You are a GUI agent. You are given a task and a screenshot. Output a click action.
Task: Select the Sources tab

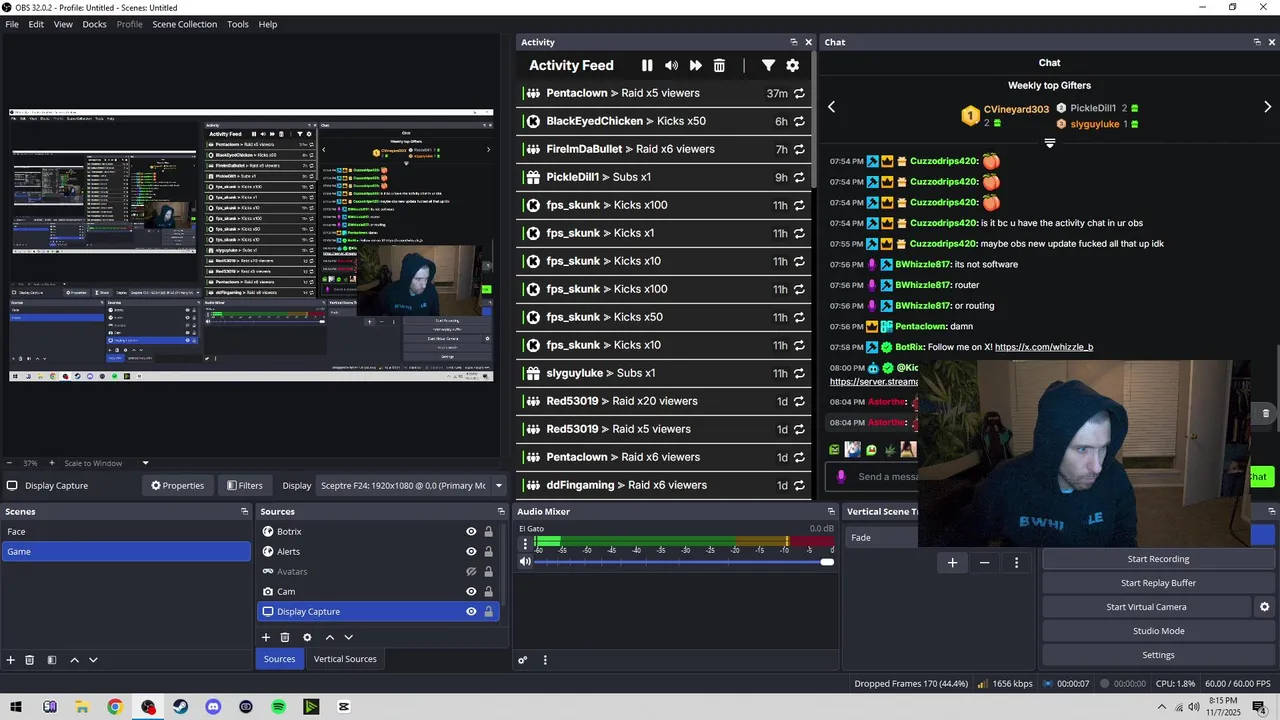[279, 659]
